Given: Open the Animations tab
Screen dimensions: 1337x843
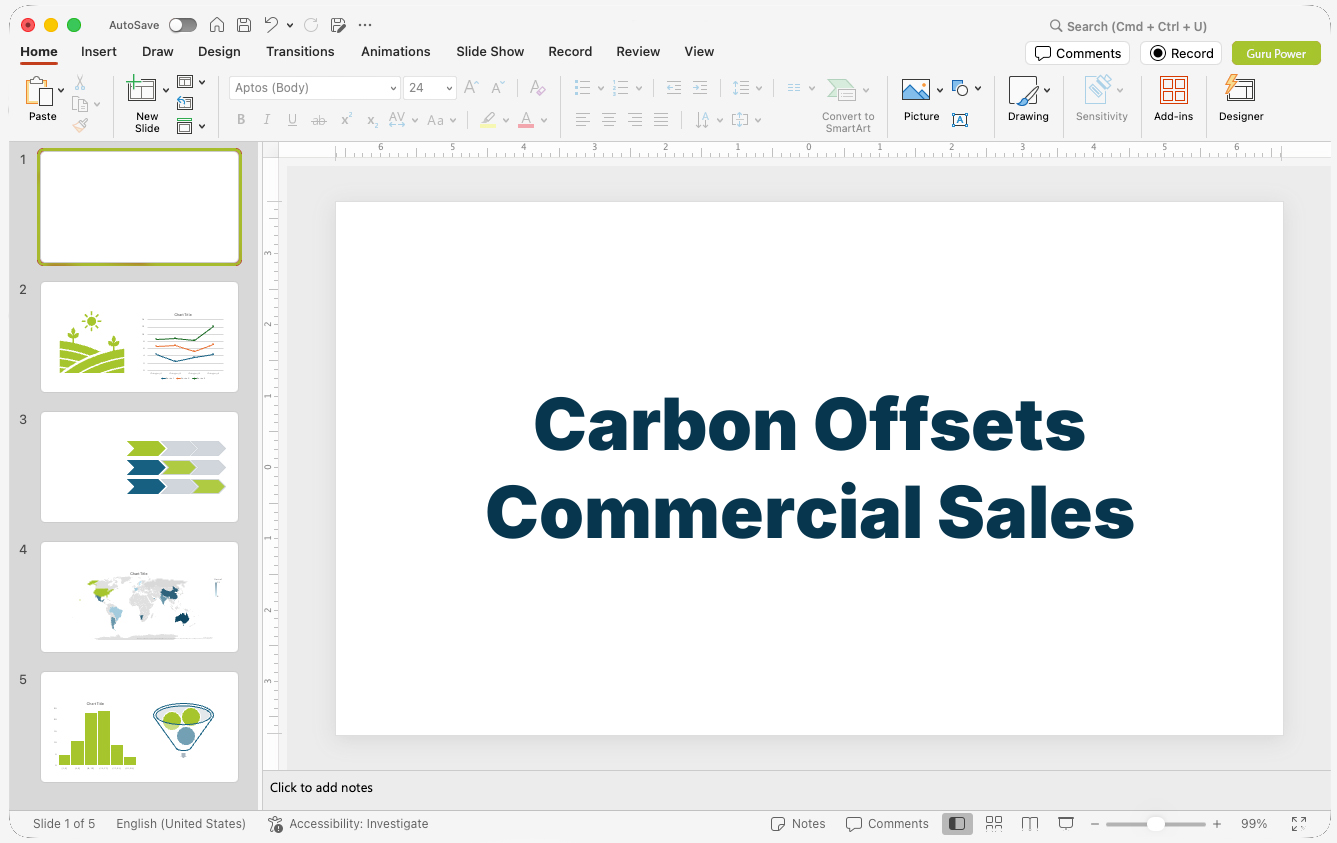Looking at the screenshot, I should pyautogui.click(x=396, y=51).
